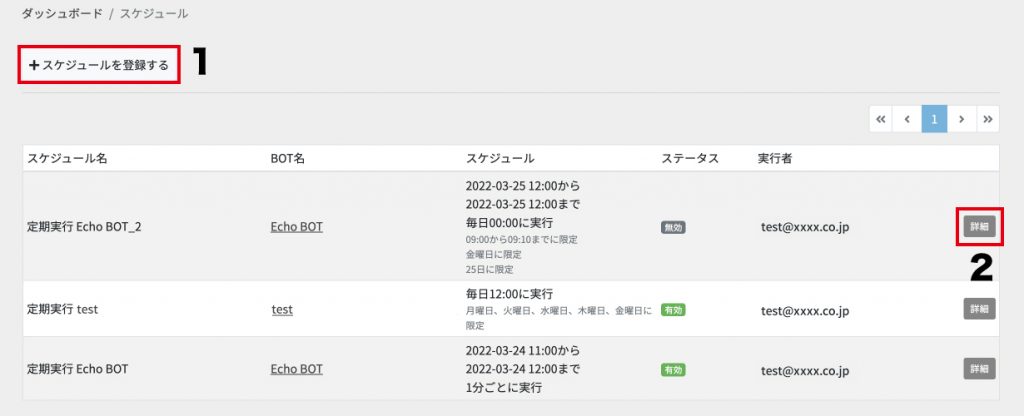Open 詳細 for 定期実行 test
This screenshot has width=1024, height=416.
[x=980, y=309]
